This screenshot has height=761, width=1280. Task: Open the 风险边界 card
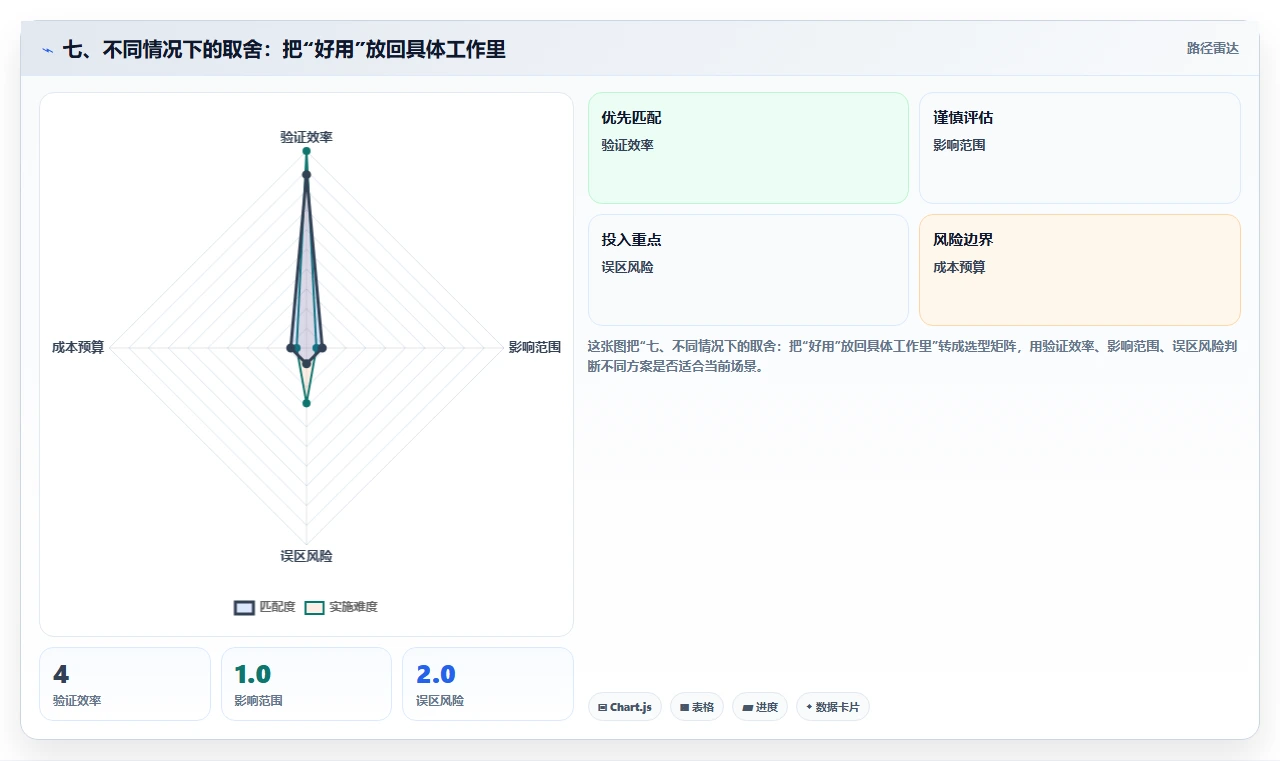(1080, 270)
